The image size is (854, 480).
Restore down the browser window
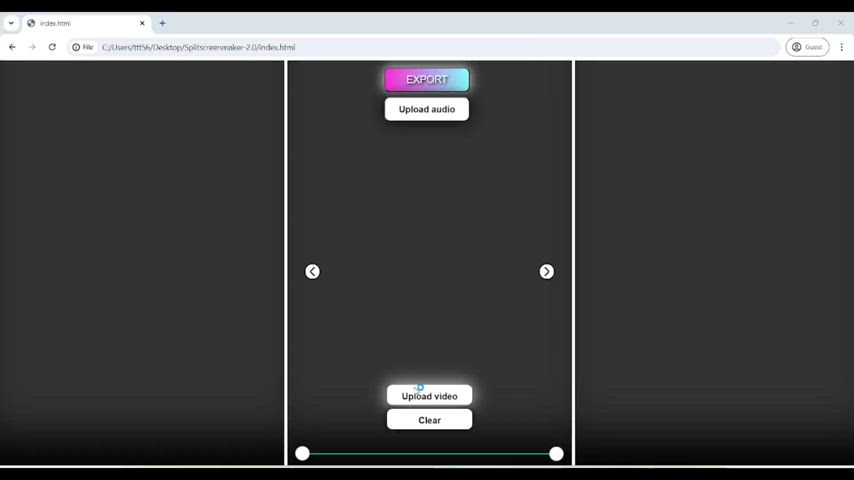(815, 23)
